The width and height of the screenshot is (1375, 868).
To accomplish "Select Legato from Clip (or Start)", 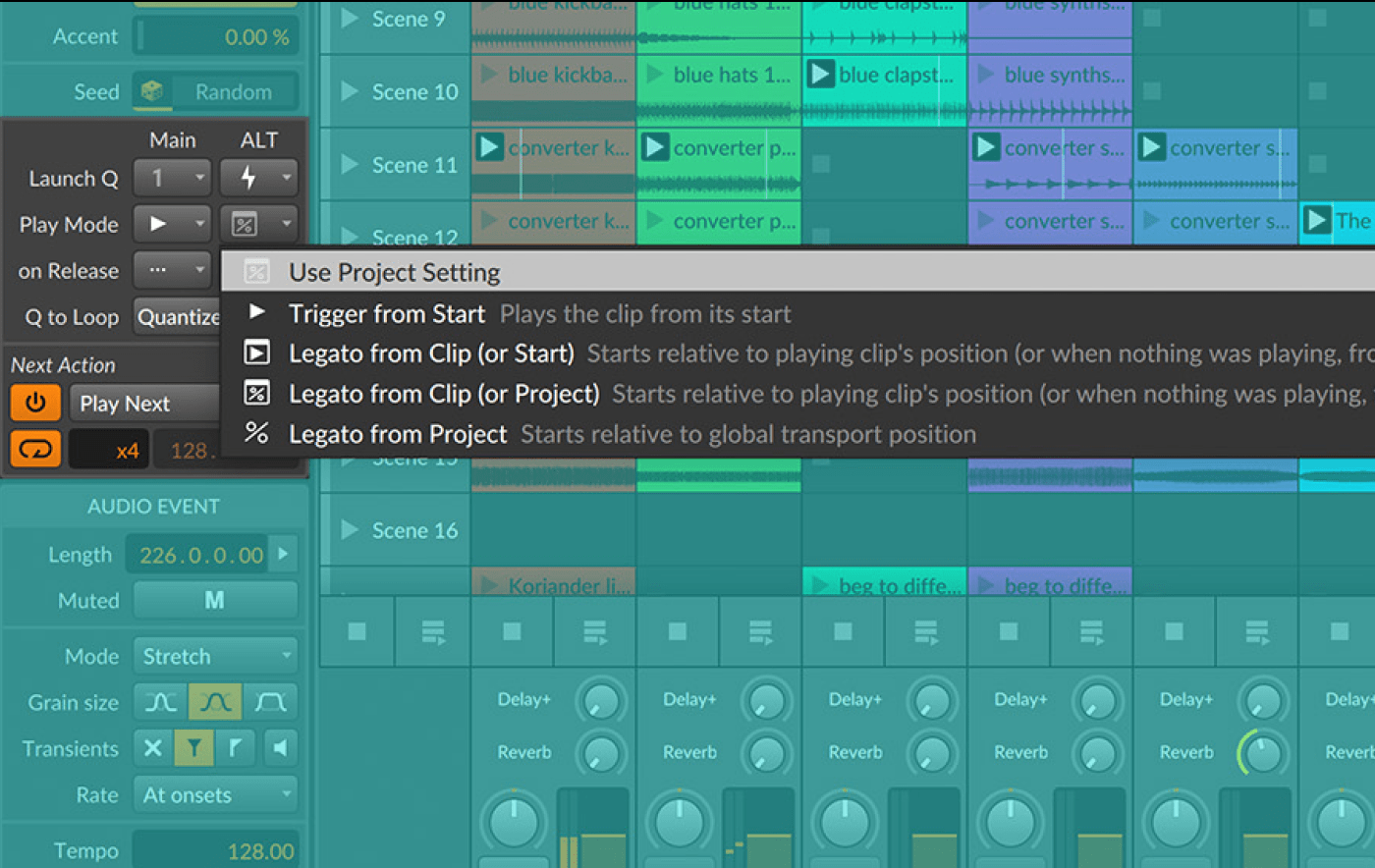I will (797, 353).
